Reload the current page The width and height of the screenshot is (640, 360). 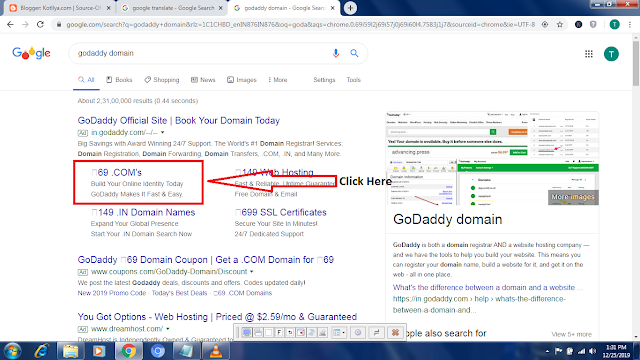tap(40, 24)
